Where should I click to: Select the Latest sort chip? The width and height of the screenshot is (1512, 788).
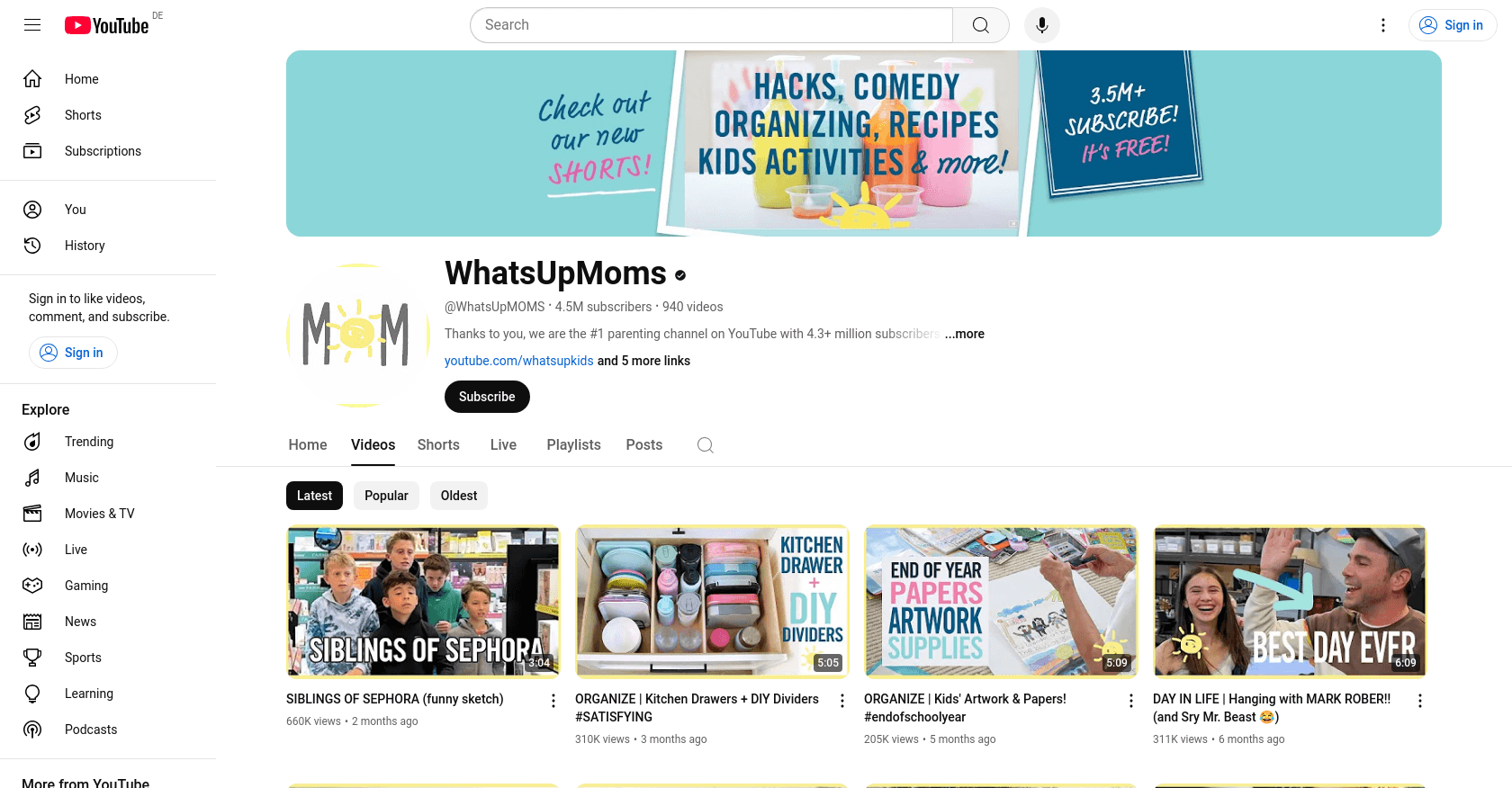tap(314, 496)
